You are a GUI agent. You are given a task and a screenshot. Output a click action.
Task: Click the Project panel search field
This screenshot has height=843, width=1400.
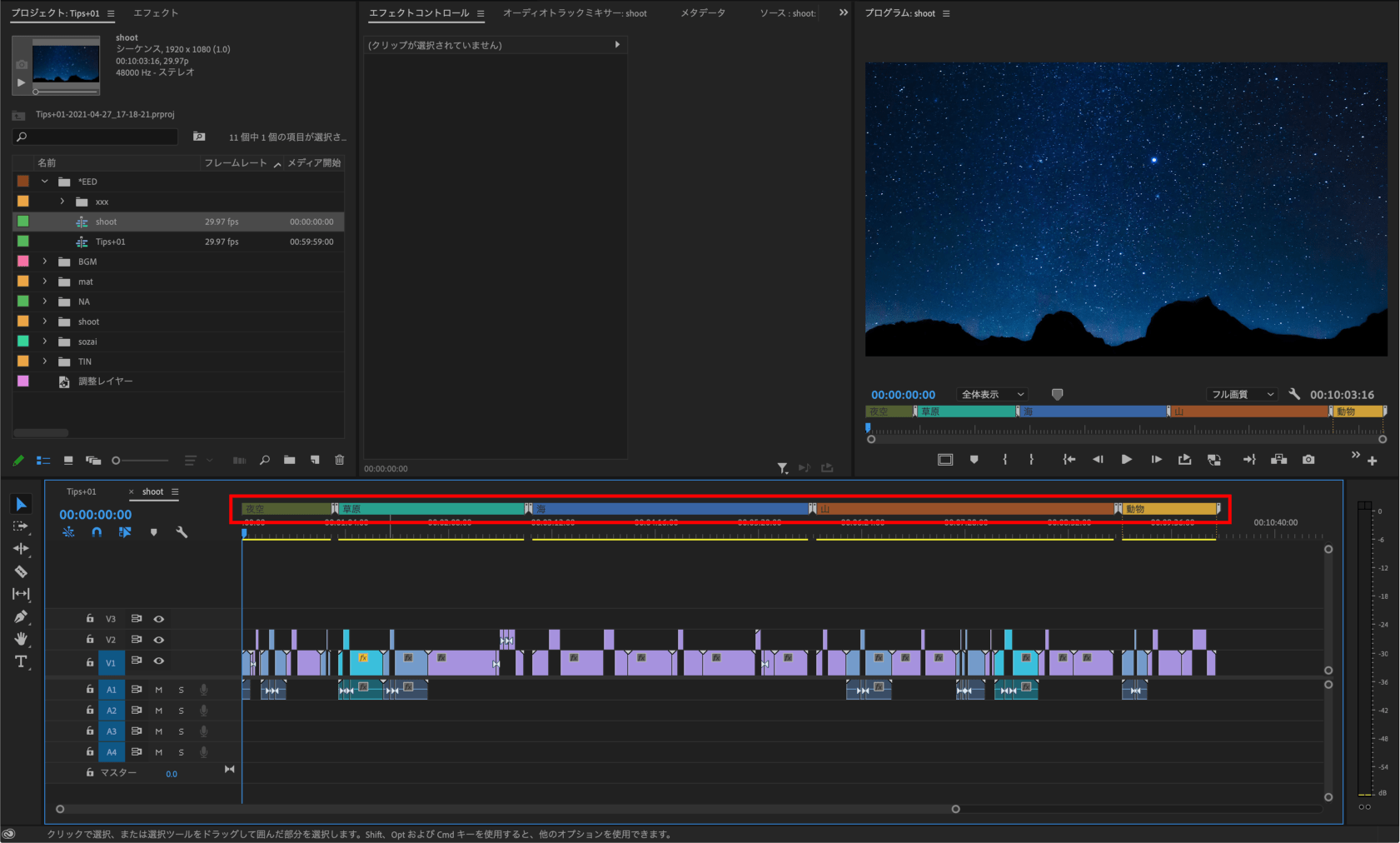tap(96, 137)
